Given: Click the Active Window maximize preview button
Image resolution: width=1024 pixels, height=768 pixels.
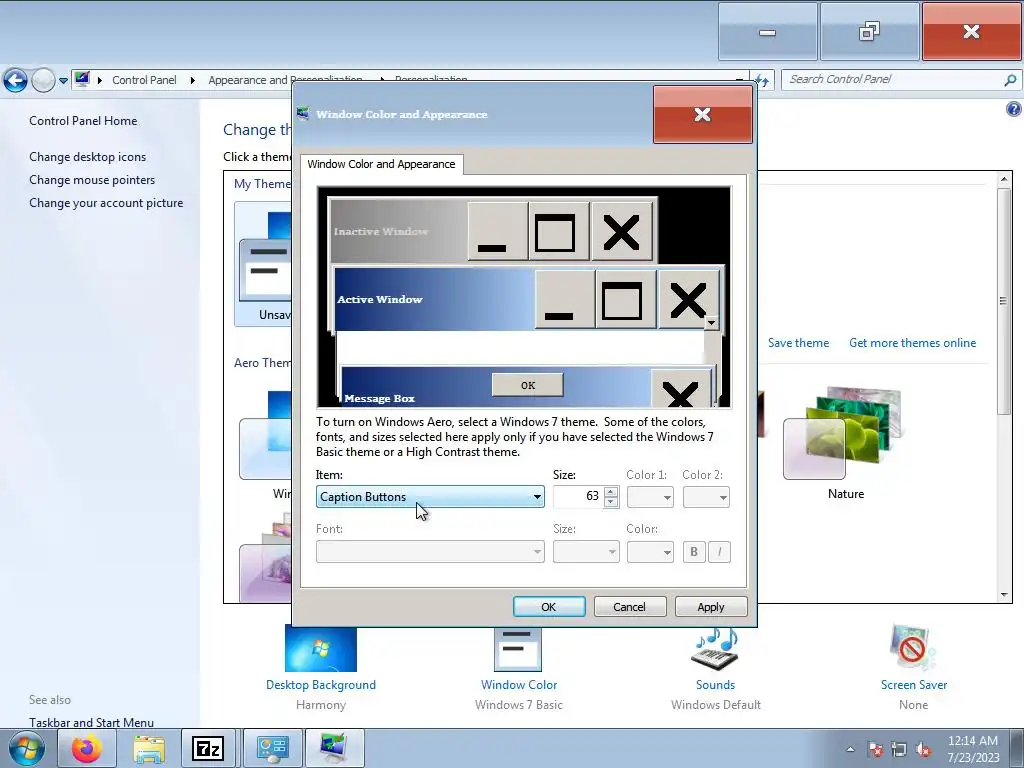Looking at the screenshot, I should [x=626, y=300].
